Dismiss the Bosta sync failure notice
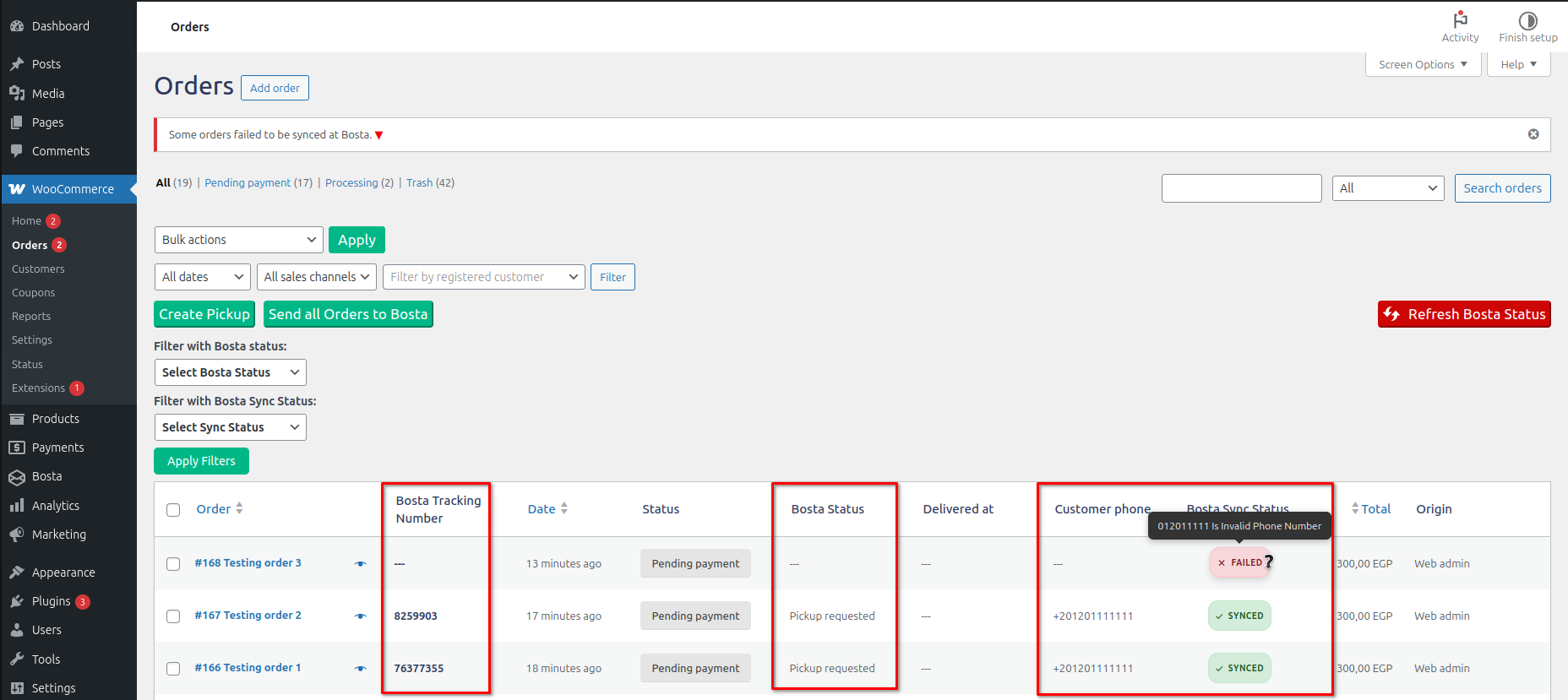1568x700 pixels. coord(1533,134)
